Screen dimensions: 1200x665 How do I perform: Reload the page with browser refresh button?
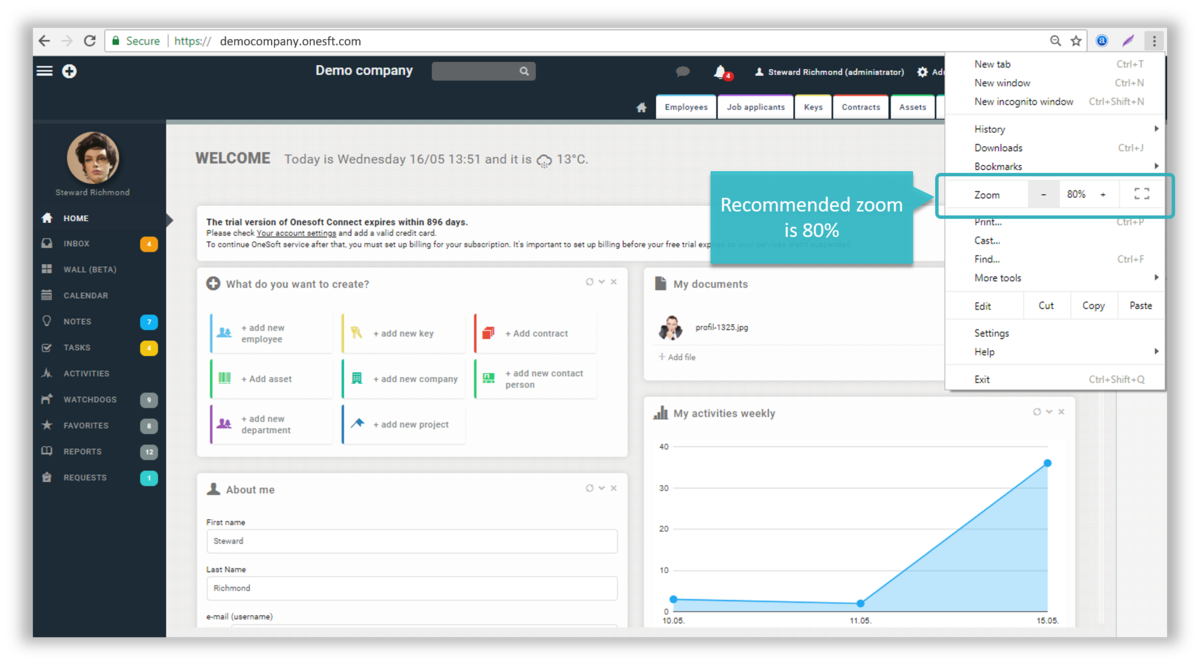click(x=89, y=41)
